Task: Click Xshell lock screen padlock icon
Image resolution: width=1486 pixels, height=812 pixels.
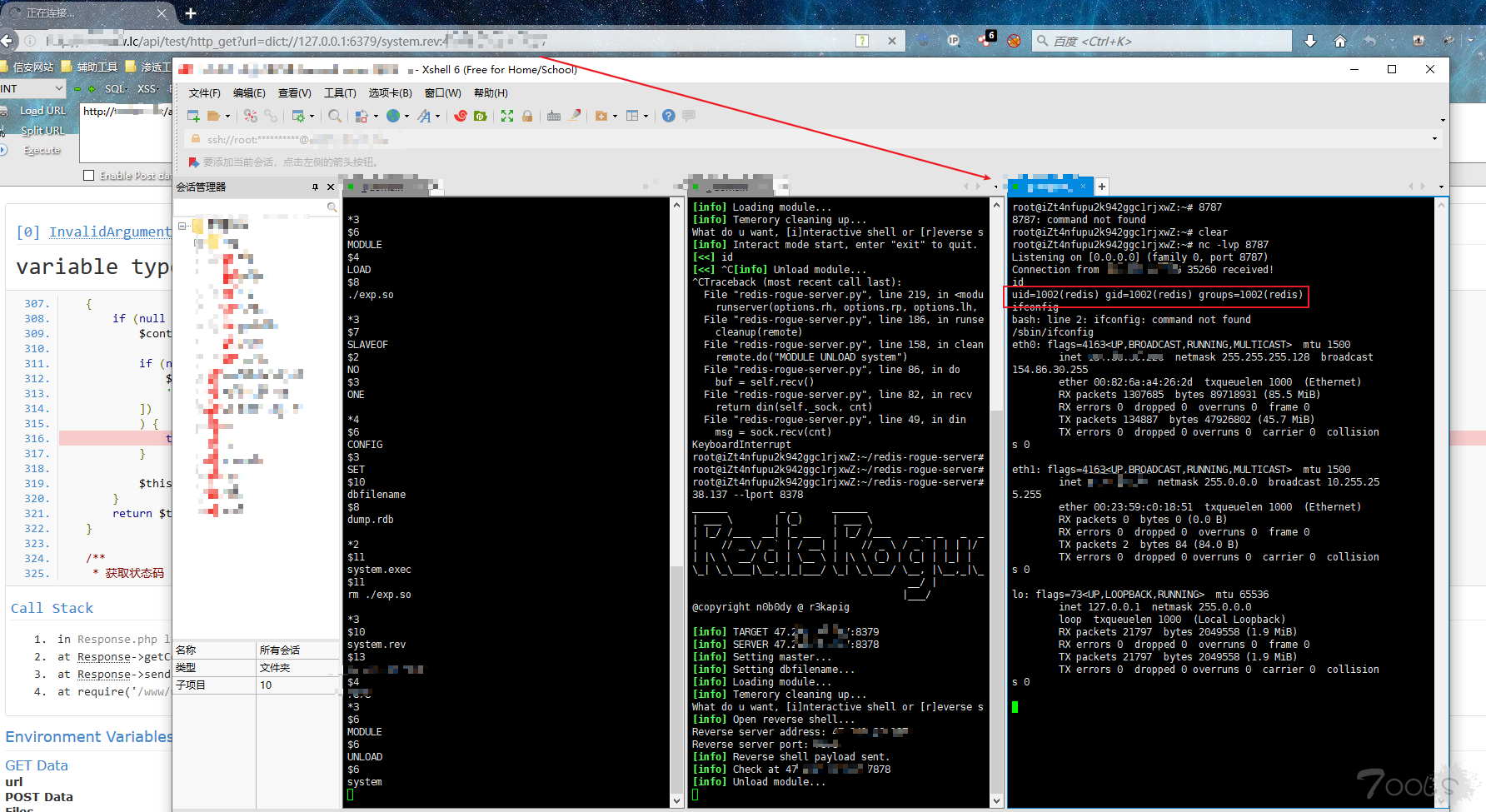Action: pyautogui.click(x=527, y=116)
